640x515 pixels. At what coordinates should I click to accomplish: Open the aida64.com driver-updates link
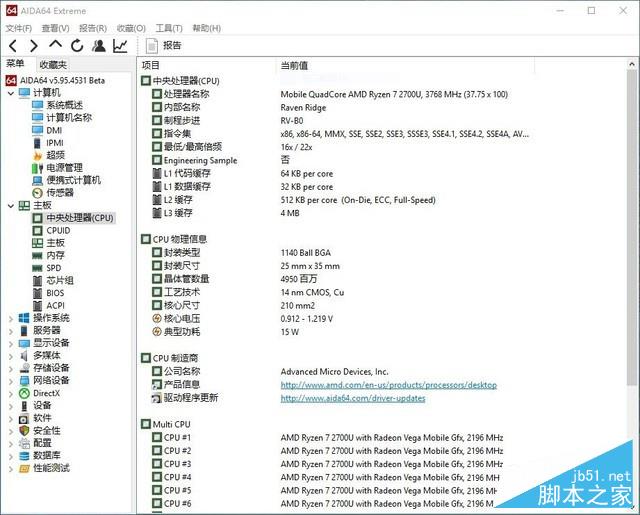[353, 398]
